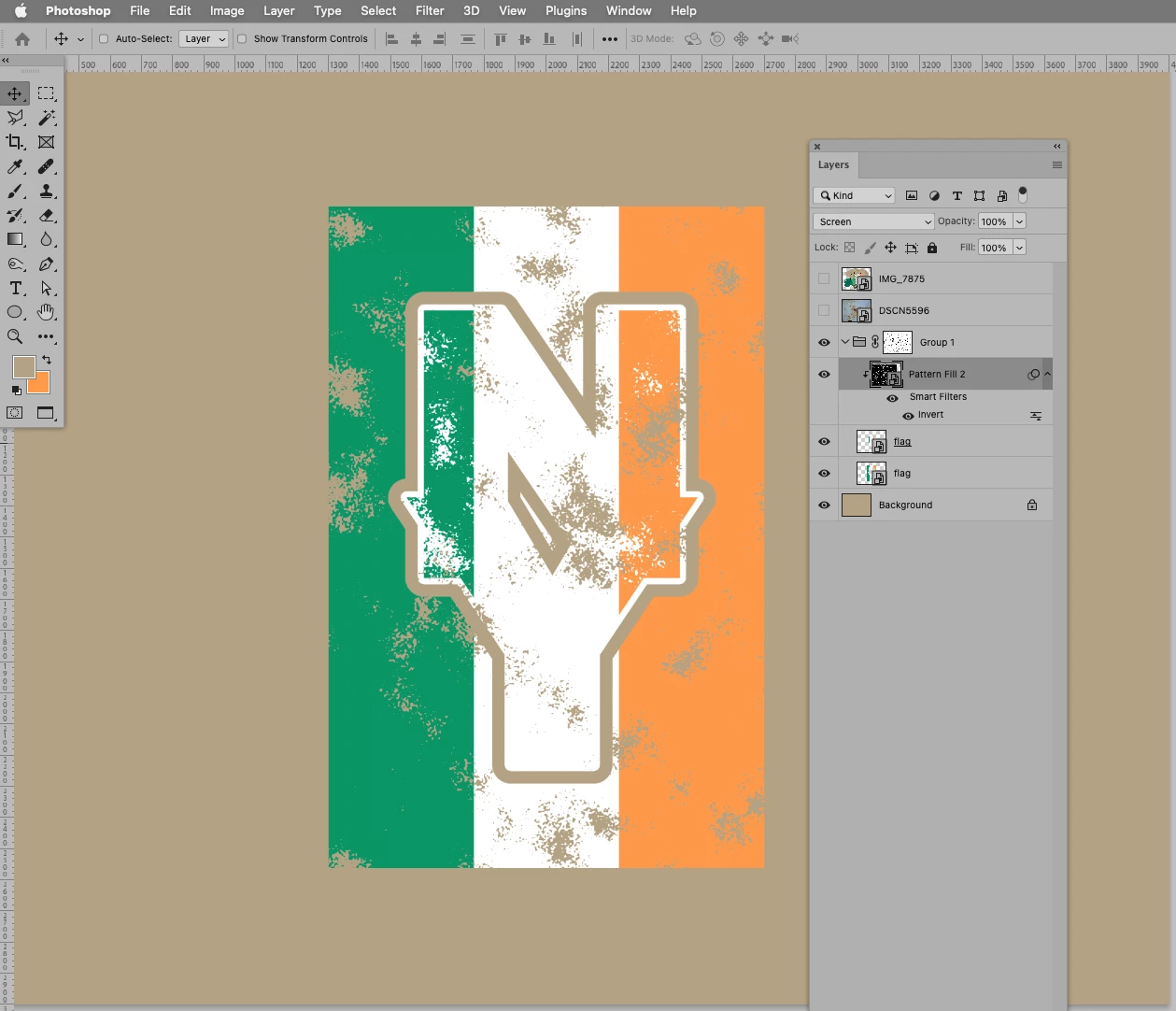Select the Polygonal Lasso tool
The height and width of the screenshot is (1011, 1176).
(15, 118)
